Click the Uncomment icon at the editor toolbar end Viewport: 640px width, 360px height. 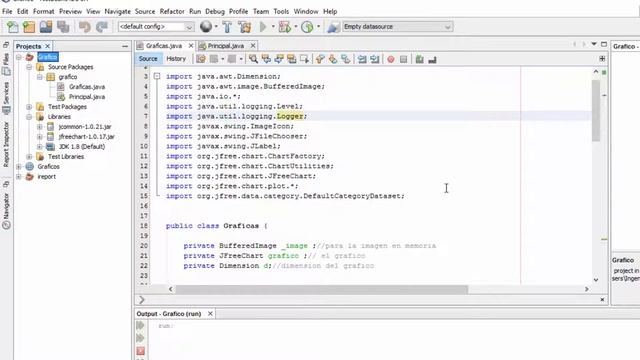point(432,60)
